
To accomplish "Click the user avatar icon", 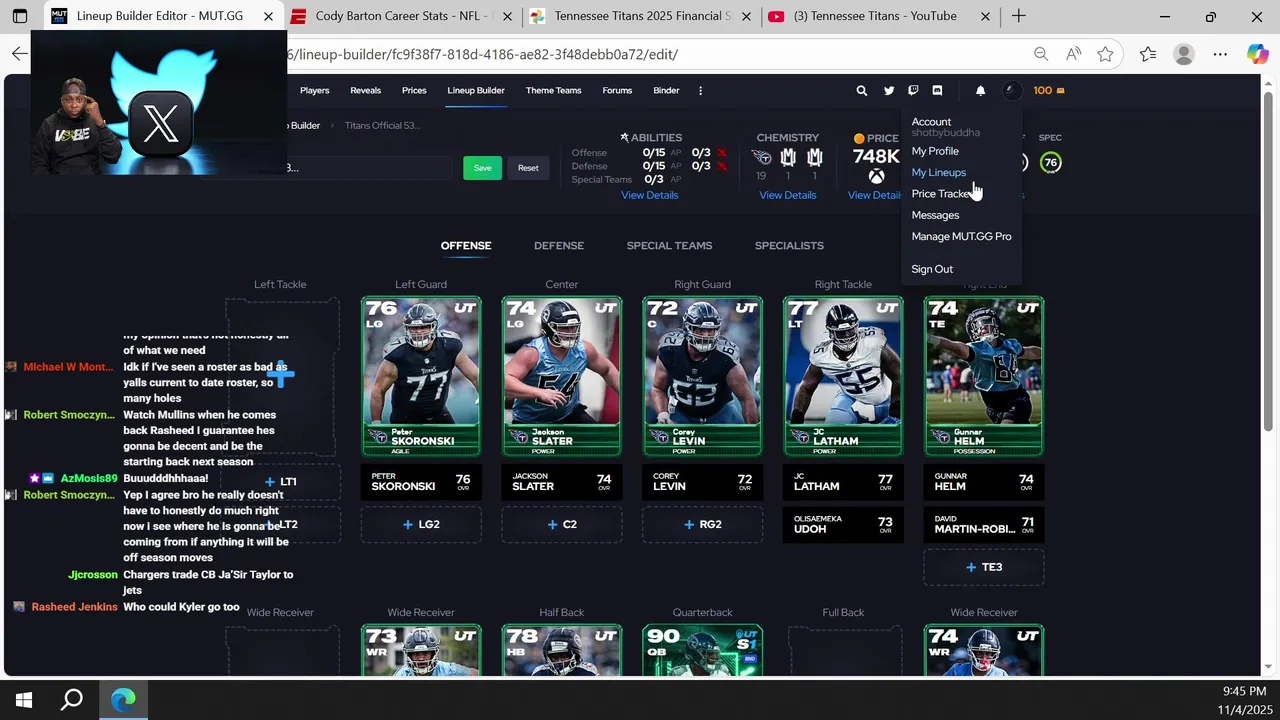I will pos(1013,90).
